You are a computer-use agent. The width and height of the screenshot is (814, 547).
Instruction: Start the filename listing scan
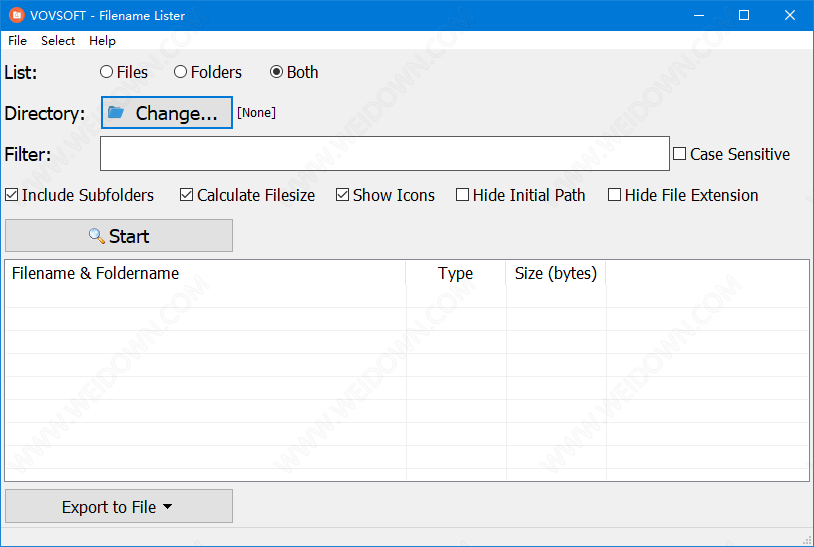click(119, 236)
